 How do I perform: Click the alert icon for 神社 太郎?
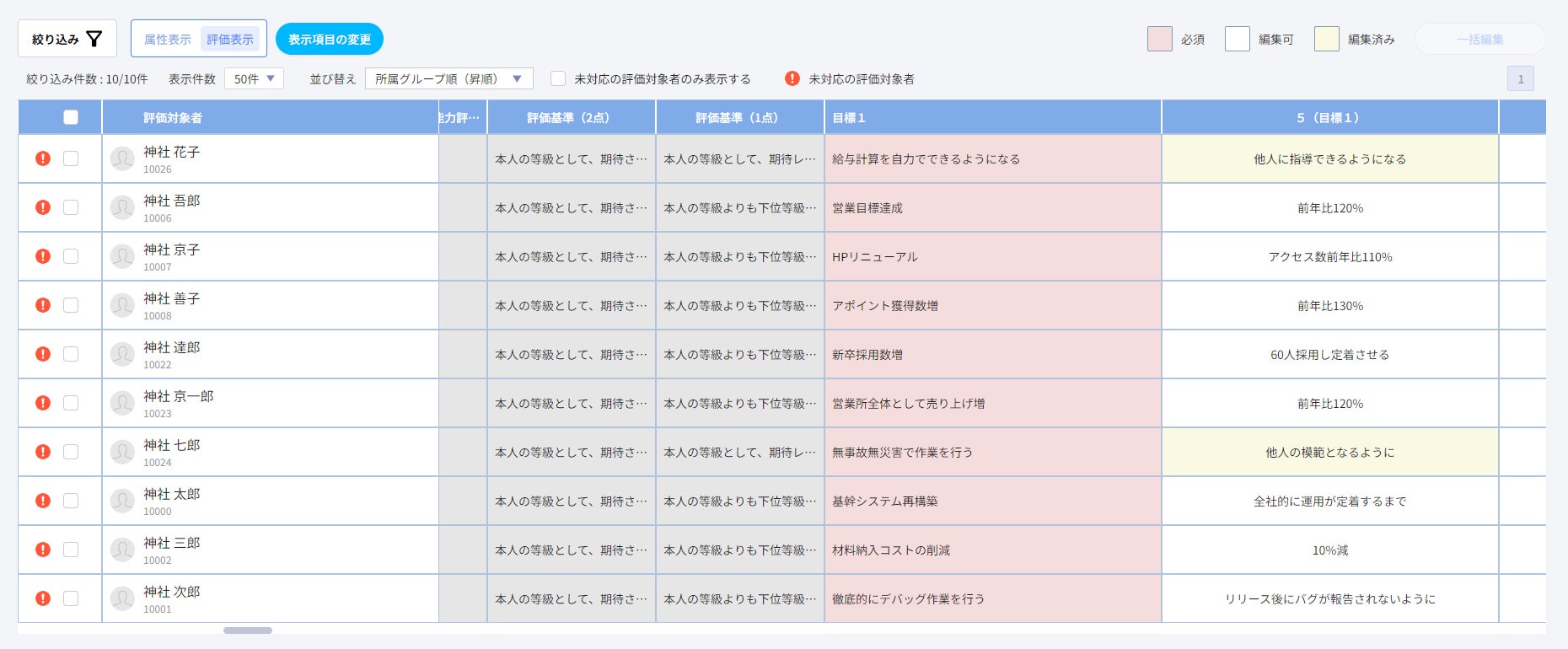click(43, 501)
